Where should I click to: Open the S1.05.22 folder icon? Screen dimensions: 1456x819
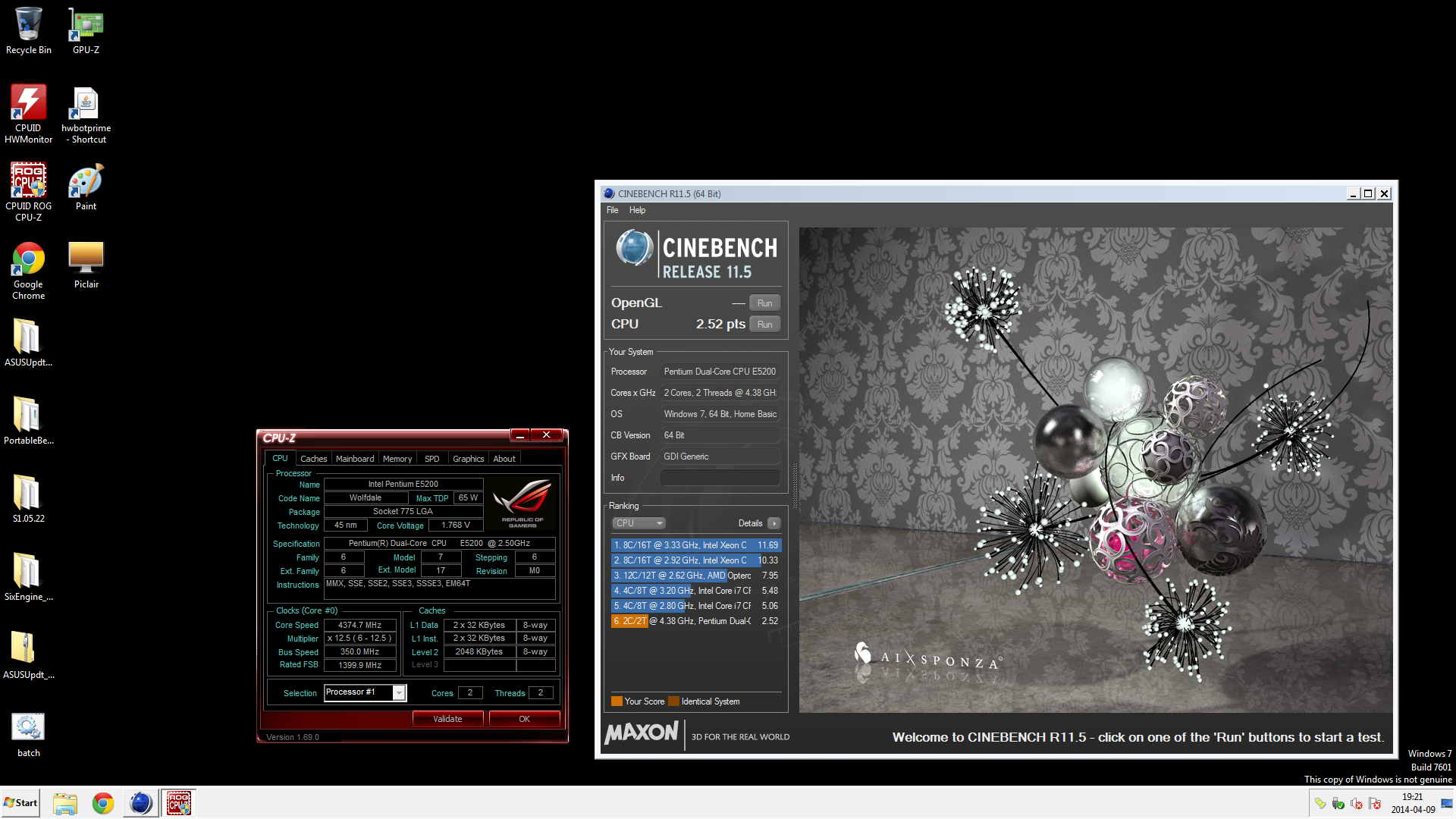(x=29, y=499)
